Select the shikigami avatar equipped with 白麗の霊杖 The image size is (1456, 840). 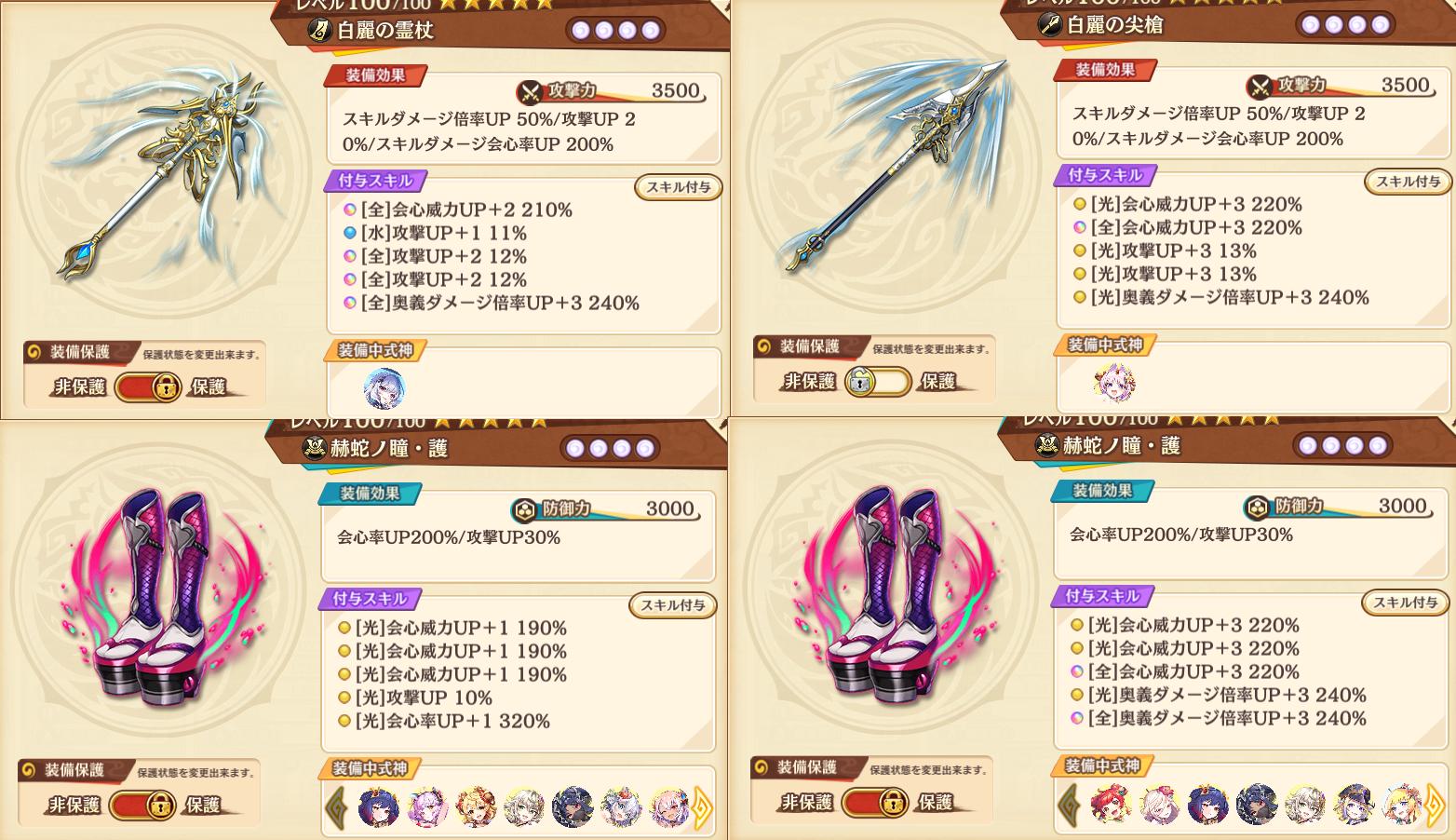click(x=384, y=388)
